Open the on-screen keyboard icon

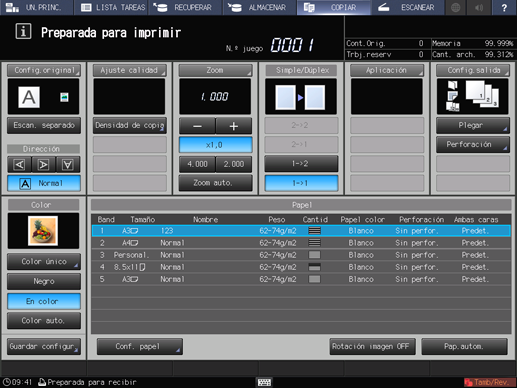(264, 382)
